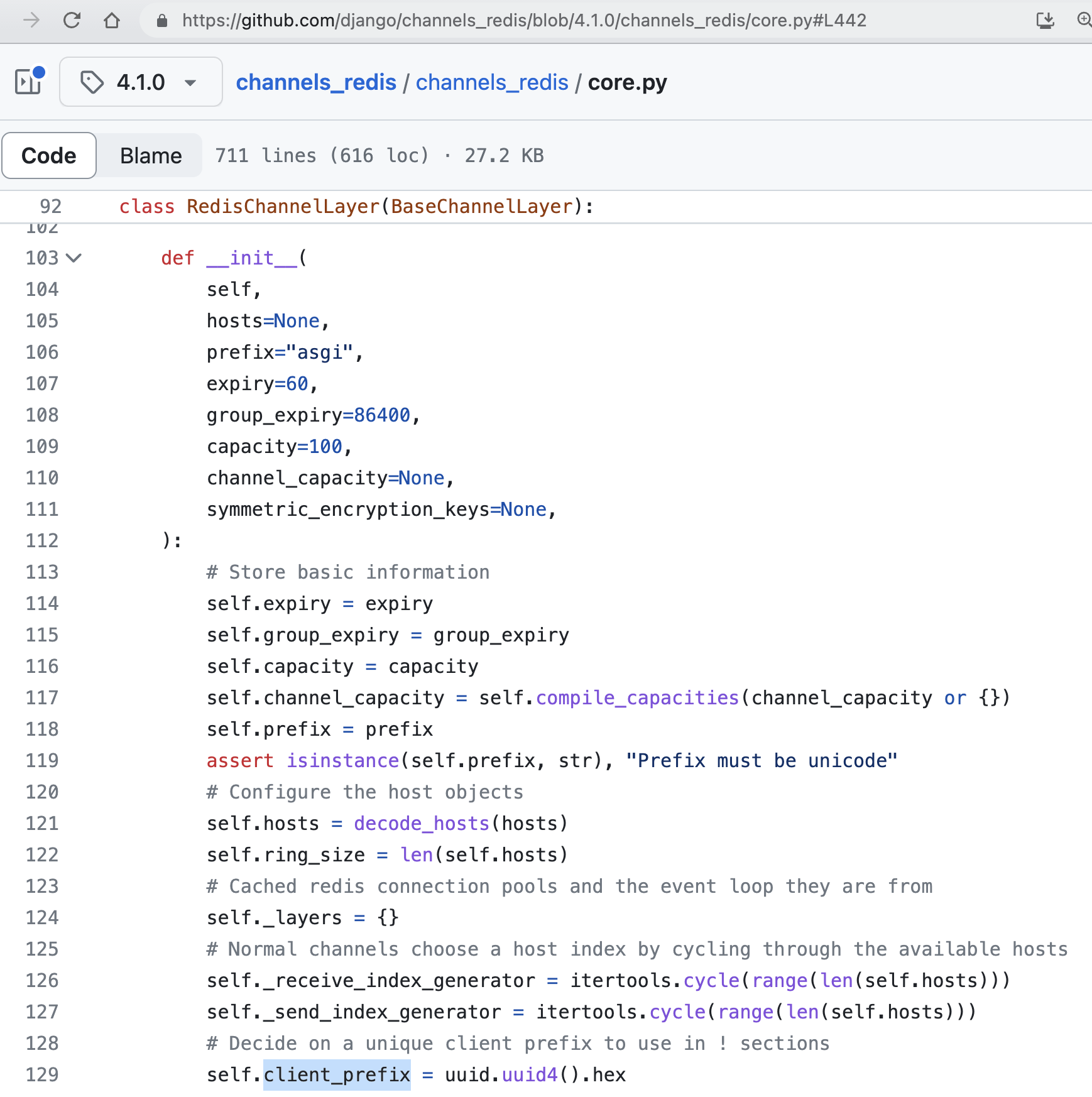Click the URL address bar
Viewport: 1092px width, 1097px height.
click(x=524, y=21)
